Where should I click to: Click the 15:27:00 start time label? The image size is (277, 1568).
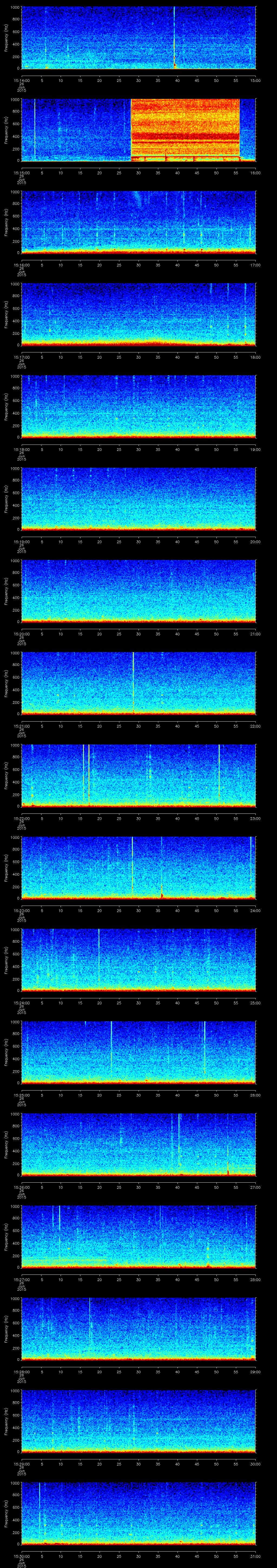click(21, 1279)
